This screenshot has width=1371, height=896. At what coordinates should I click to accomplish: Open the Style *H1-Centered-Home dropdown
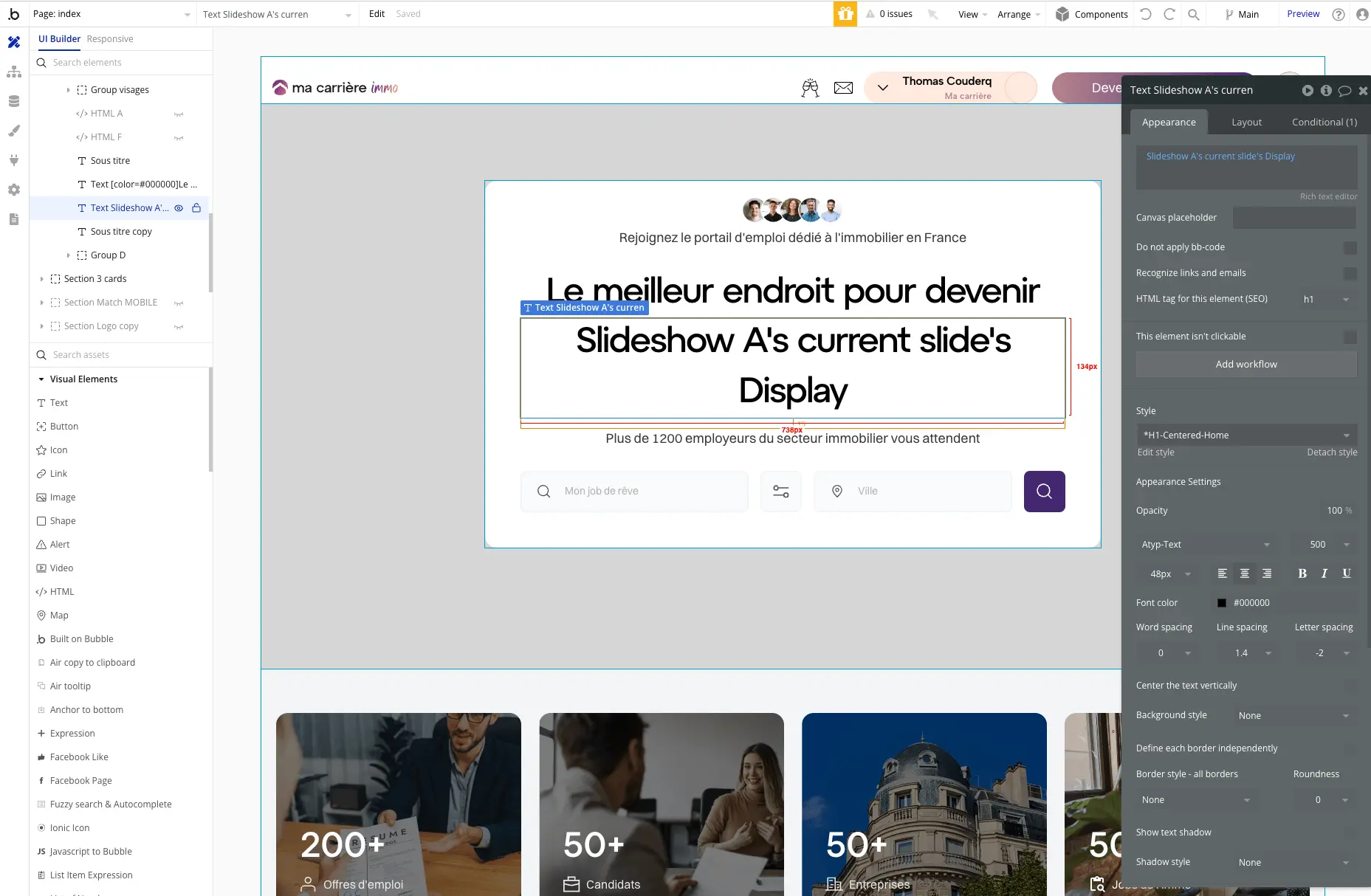tap(1246, 435)
